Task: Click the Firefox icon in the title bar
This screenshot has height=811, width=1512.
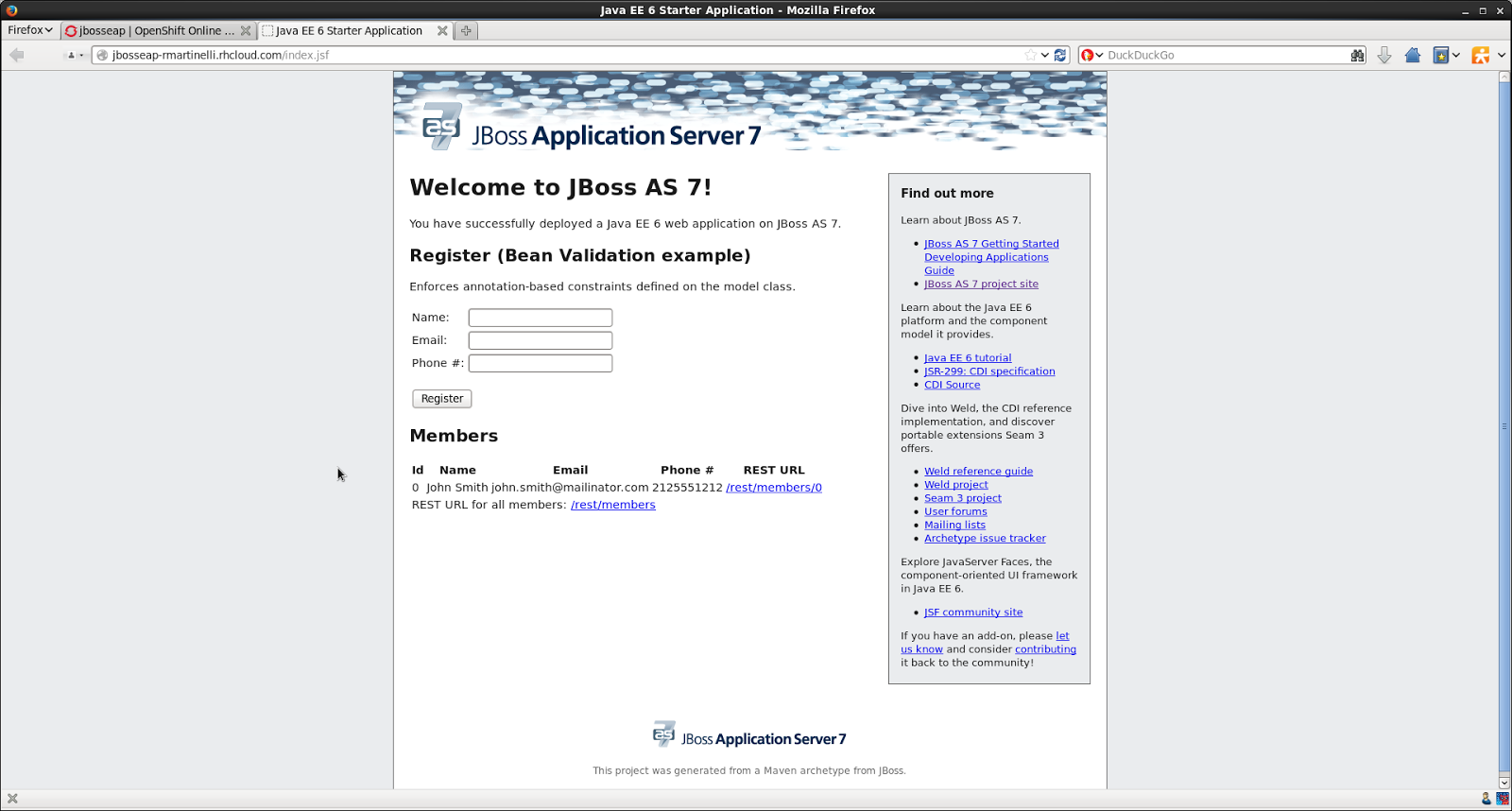Action: pos(11,10)
